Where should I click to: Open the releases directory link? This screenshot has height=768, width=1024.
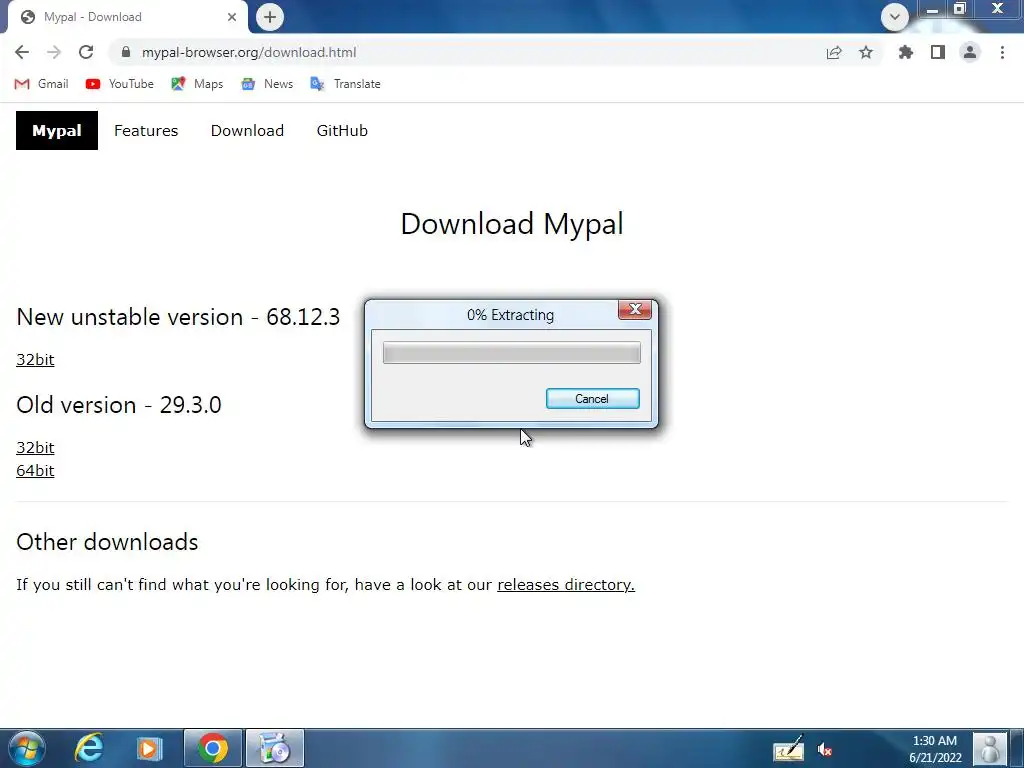(x=566, y=584)
